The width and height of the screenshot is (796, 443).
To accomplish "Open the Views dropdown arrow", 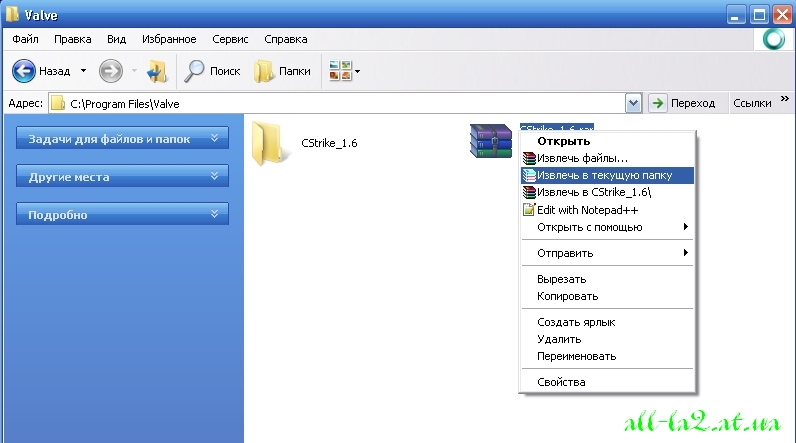I will (357, 72).
